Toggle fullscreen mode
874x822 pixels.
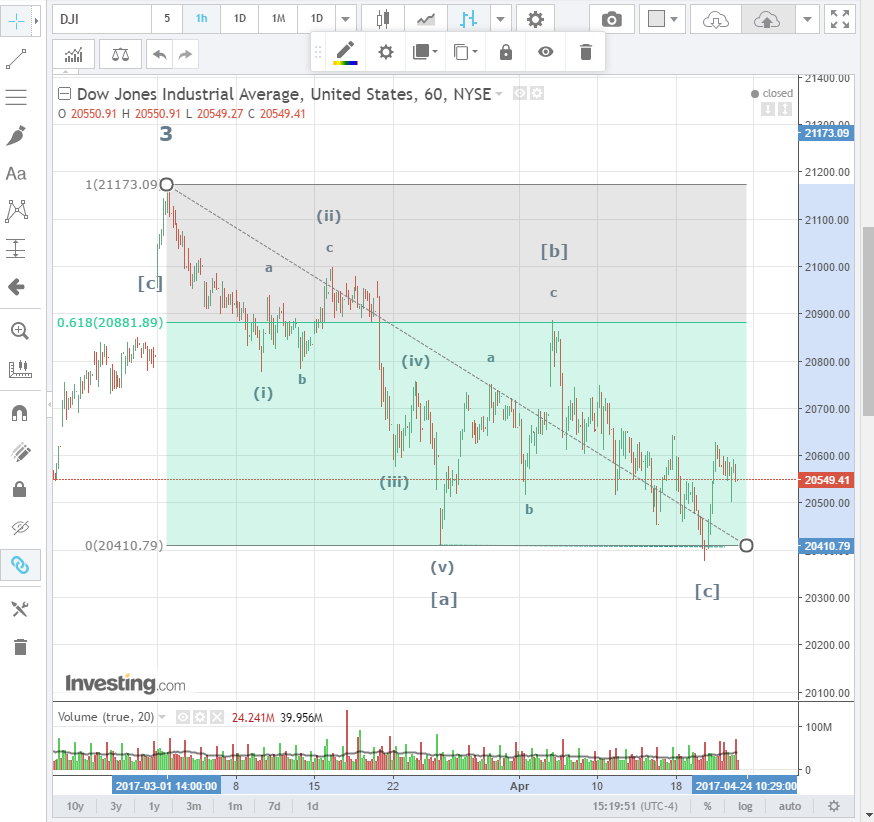tap(839, 20)
